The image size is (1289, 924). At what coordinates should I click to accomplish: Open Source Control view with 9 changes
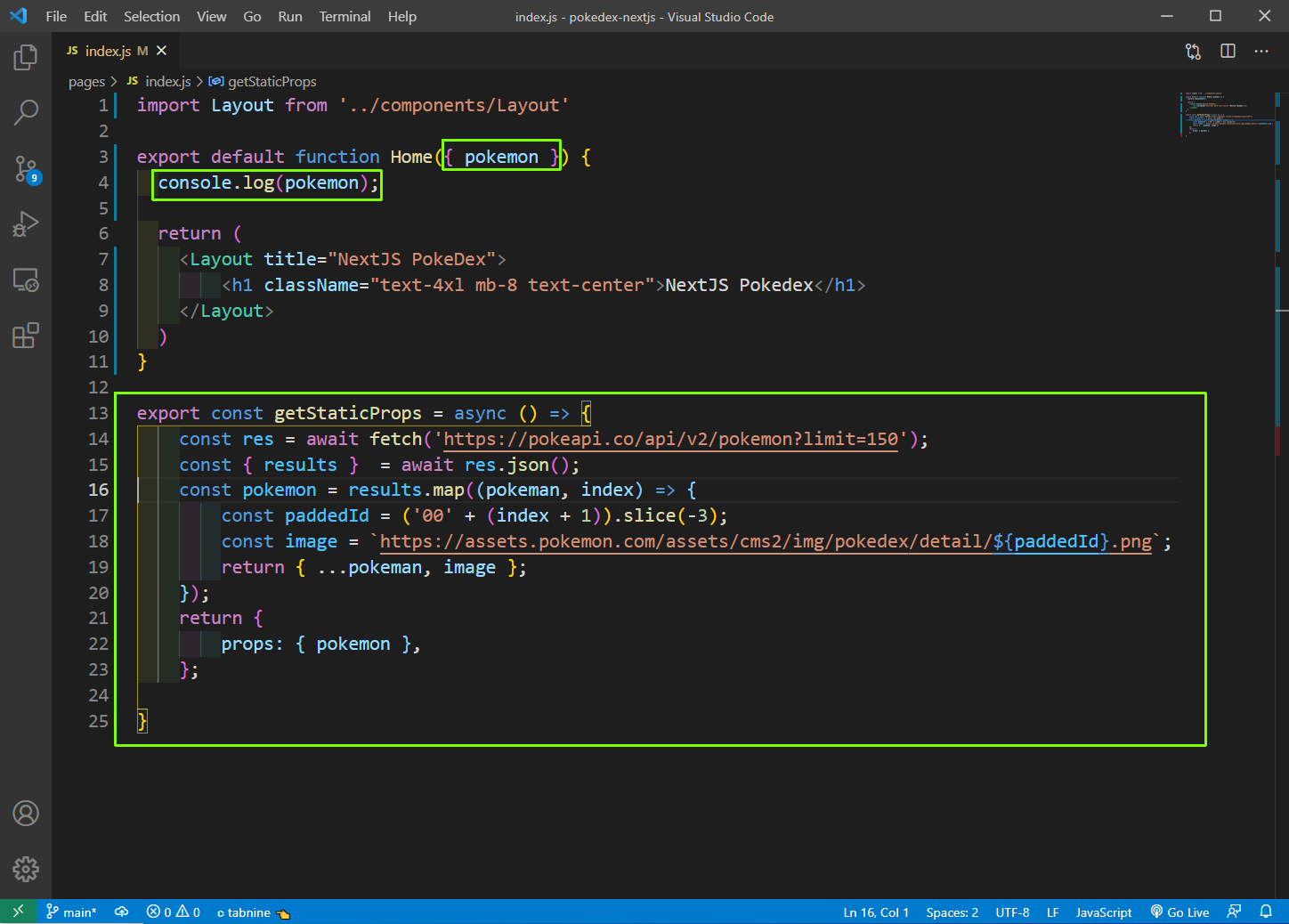[x=26, y=168]
